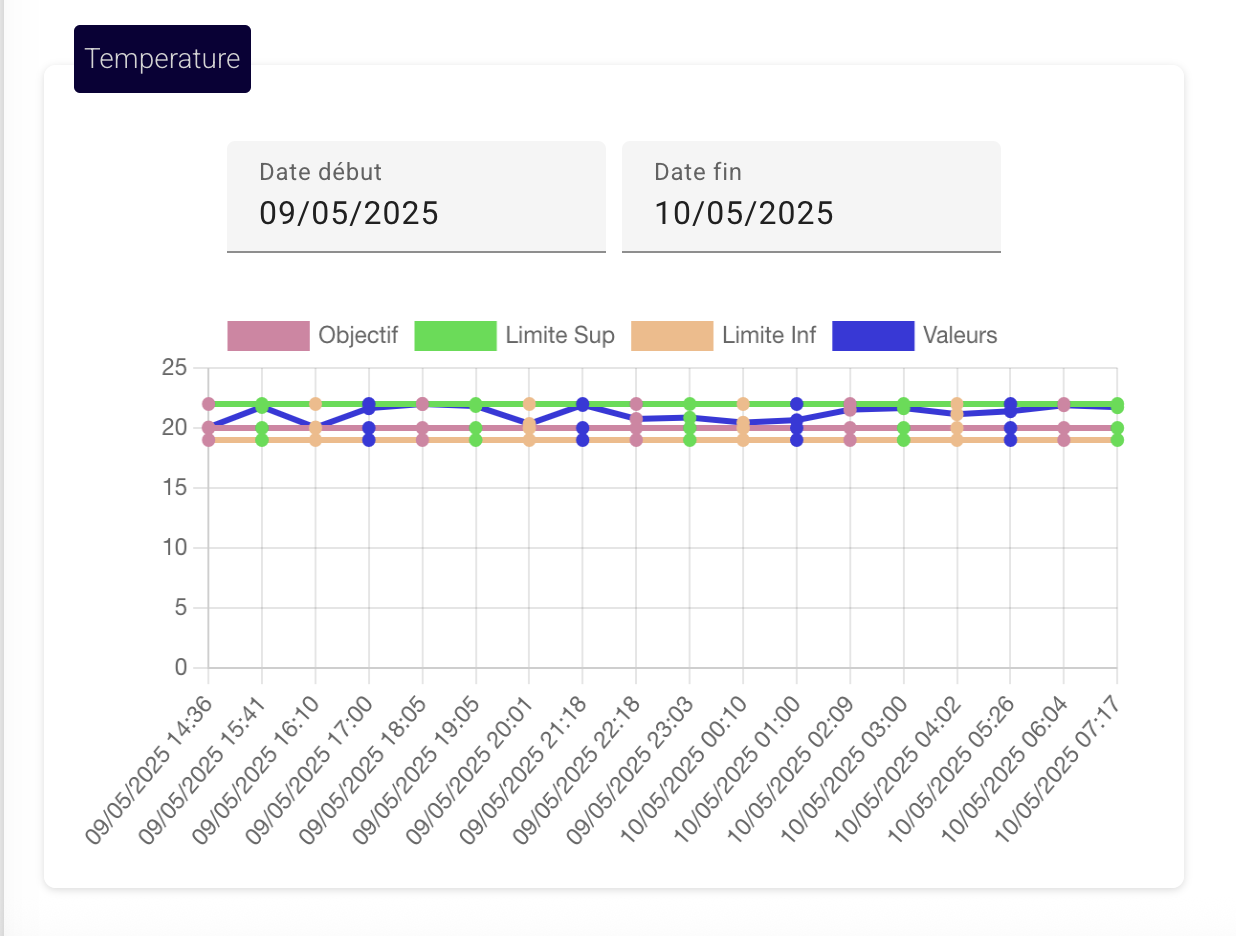The image size is (1236, 936).
Task: Click the top orange point at 16:10
Action: point(315,404)
